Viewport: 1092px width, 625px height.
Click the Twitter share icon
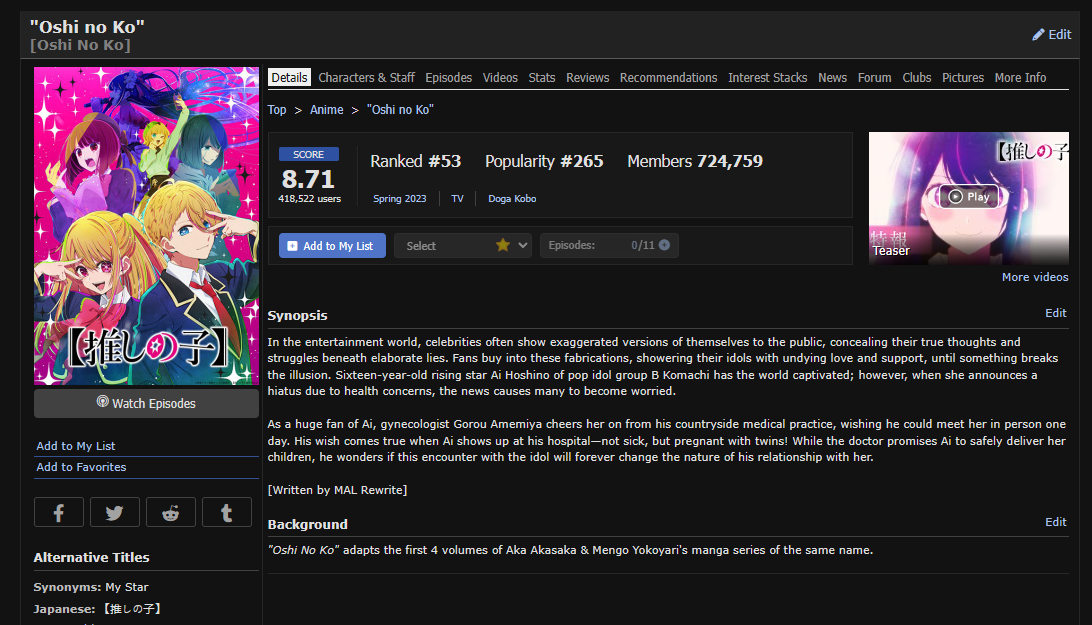(115, 512)
